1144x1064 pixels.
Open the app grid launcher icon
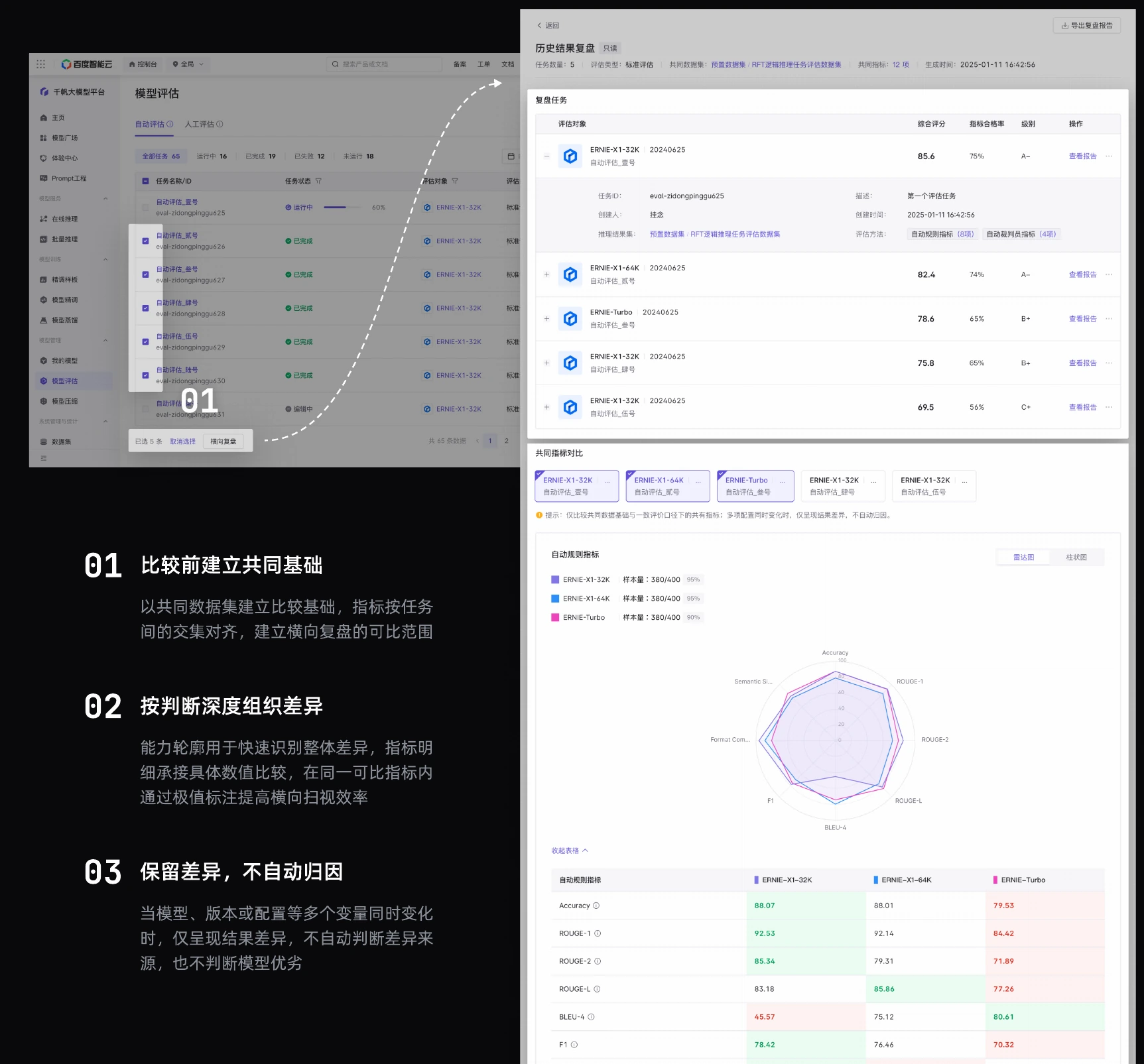(40, 64)
